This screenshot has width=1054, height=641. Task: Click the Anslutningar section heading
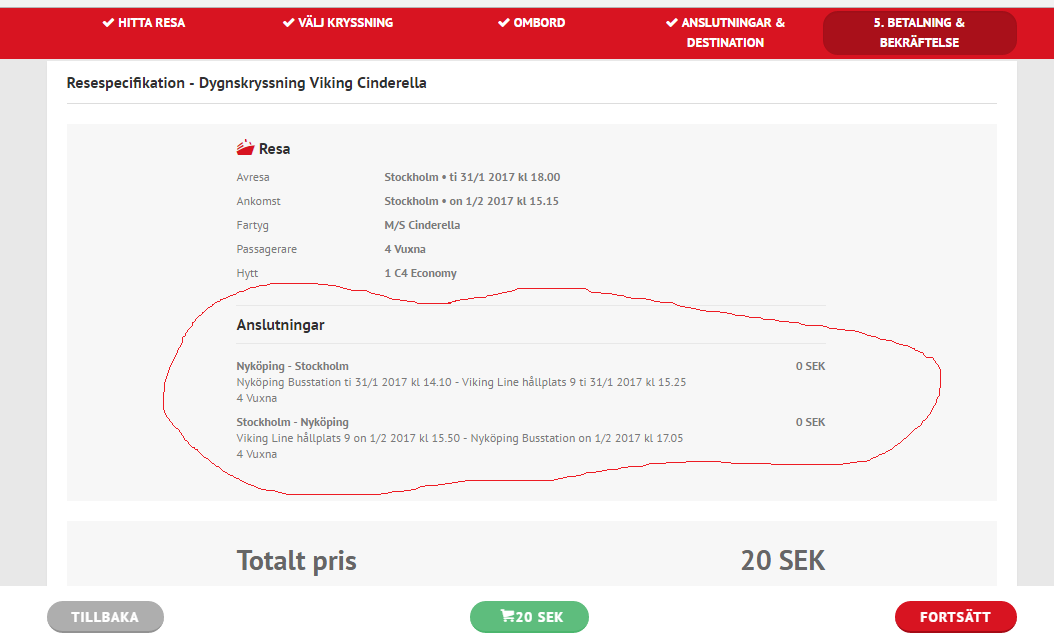280,325
